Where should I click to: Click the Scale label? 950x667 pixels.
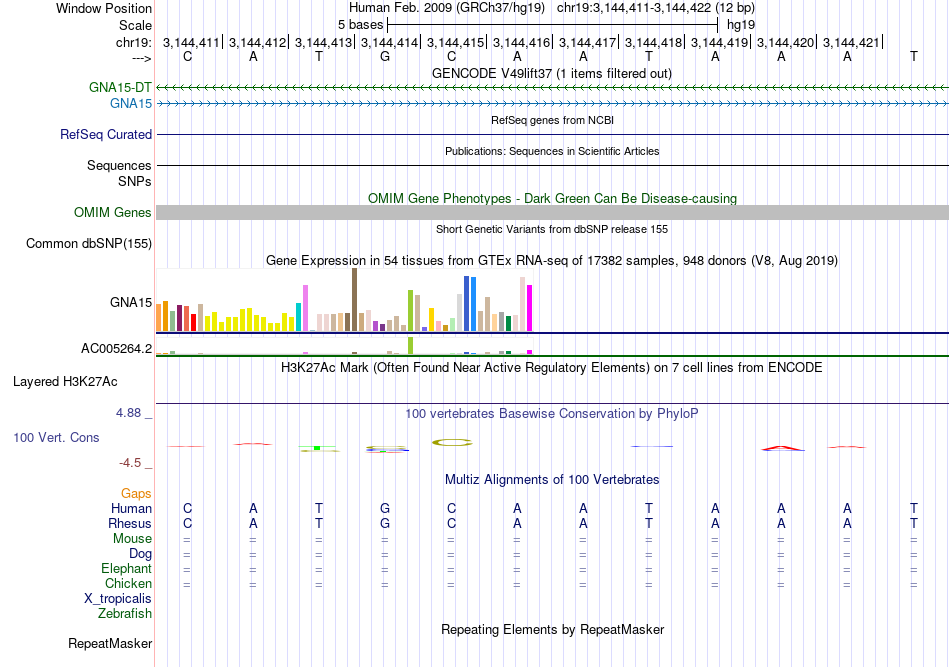136,25
